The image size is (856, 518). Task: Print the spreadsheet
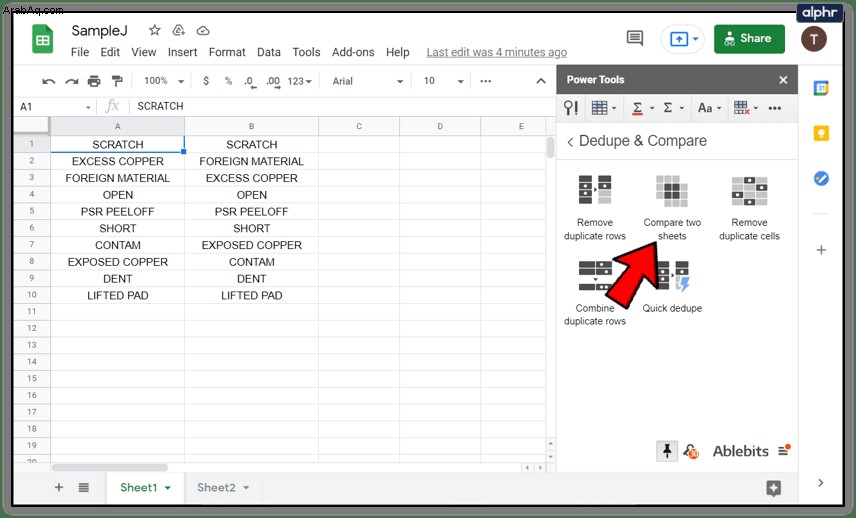pos(94,81)
